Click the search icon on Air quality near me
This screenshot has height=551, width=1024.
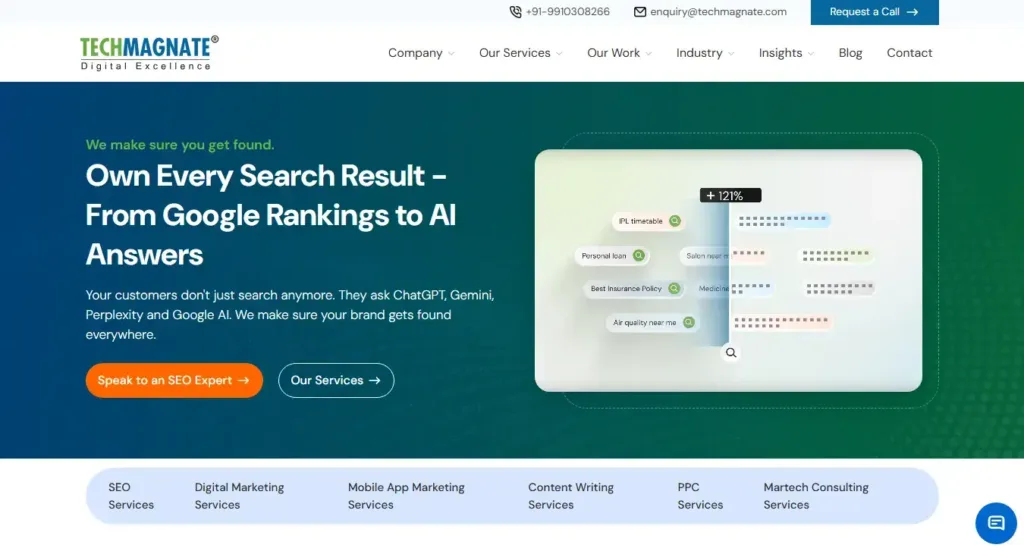688,322
